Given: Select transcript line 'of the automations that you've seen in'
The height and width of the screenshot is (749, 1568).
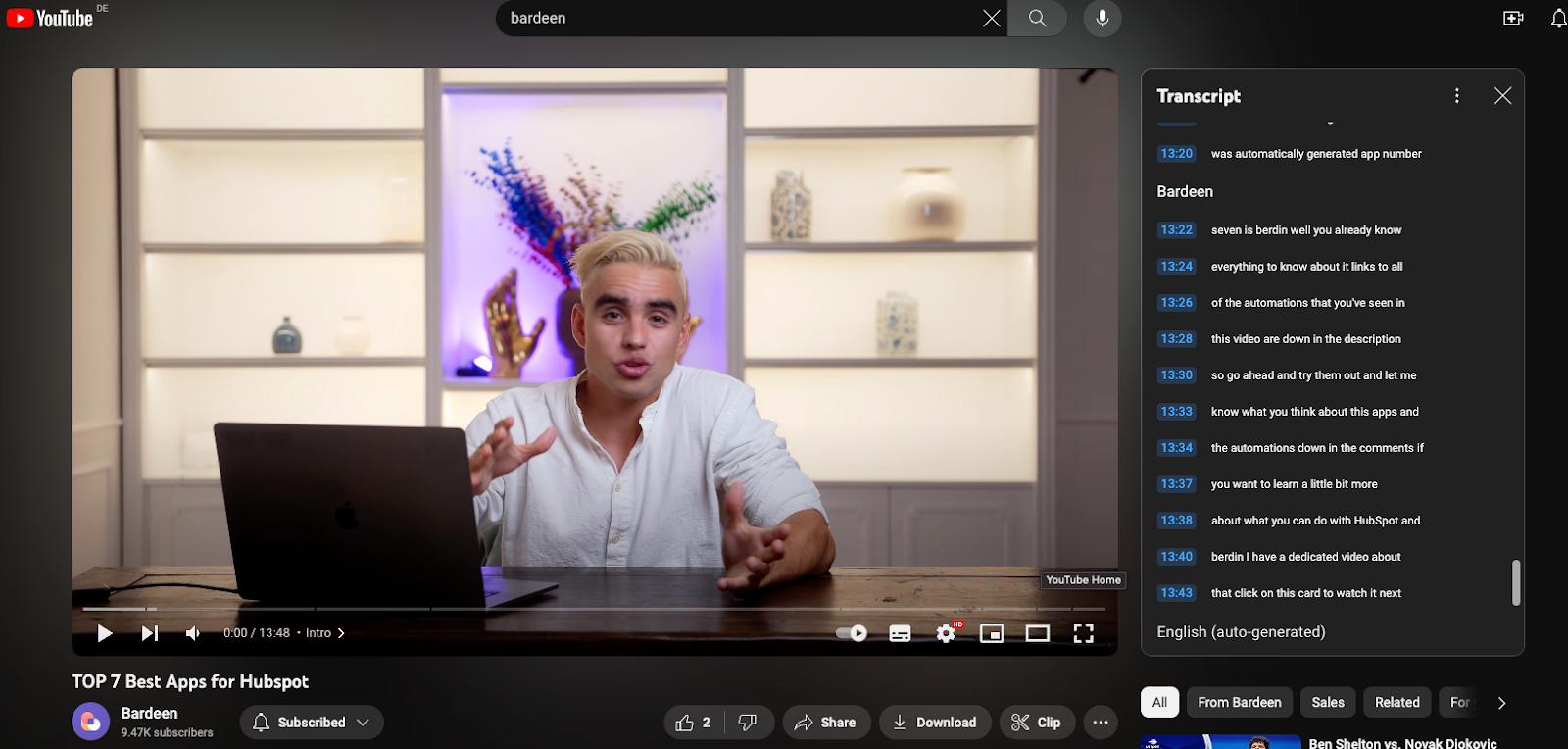Looking at the screenshot, I should point(1307,303).
